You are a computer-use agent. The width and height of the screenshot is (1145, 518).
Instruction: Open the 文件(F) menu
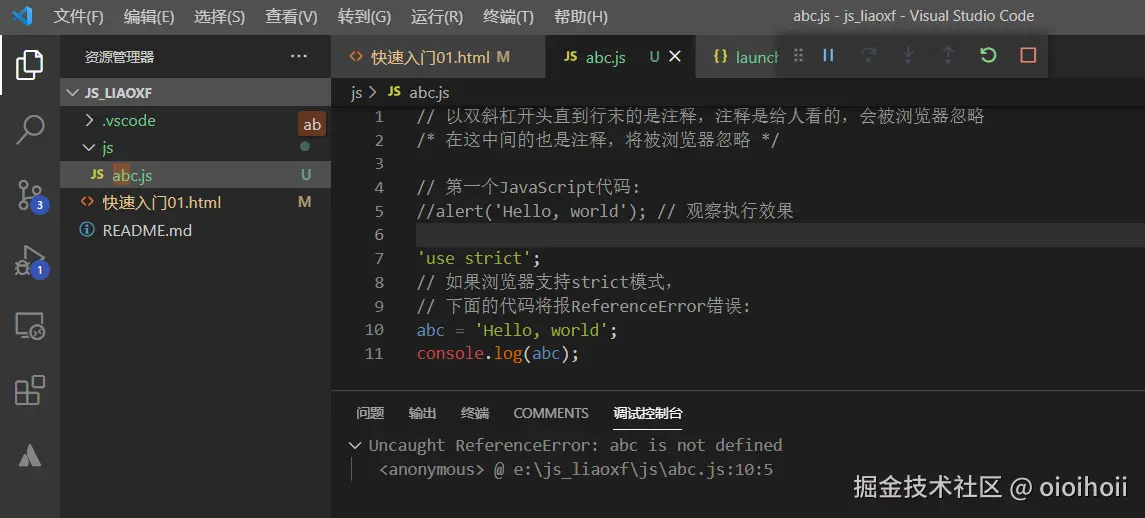tap(78, 16)
